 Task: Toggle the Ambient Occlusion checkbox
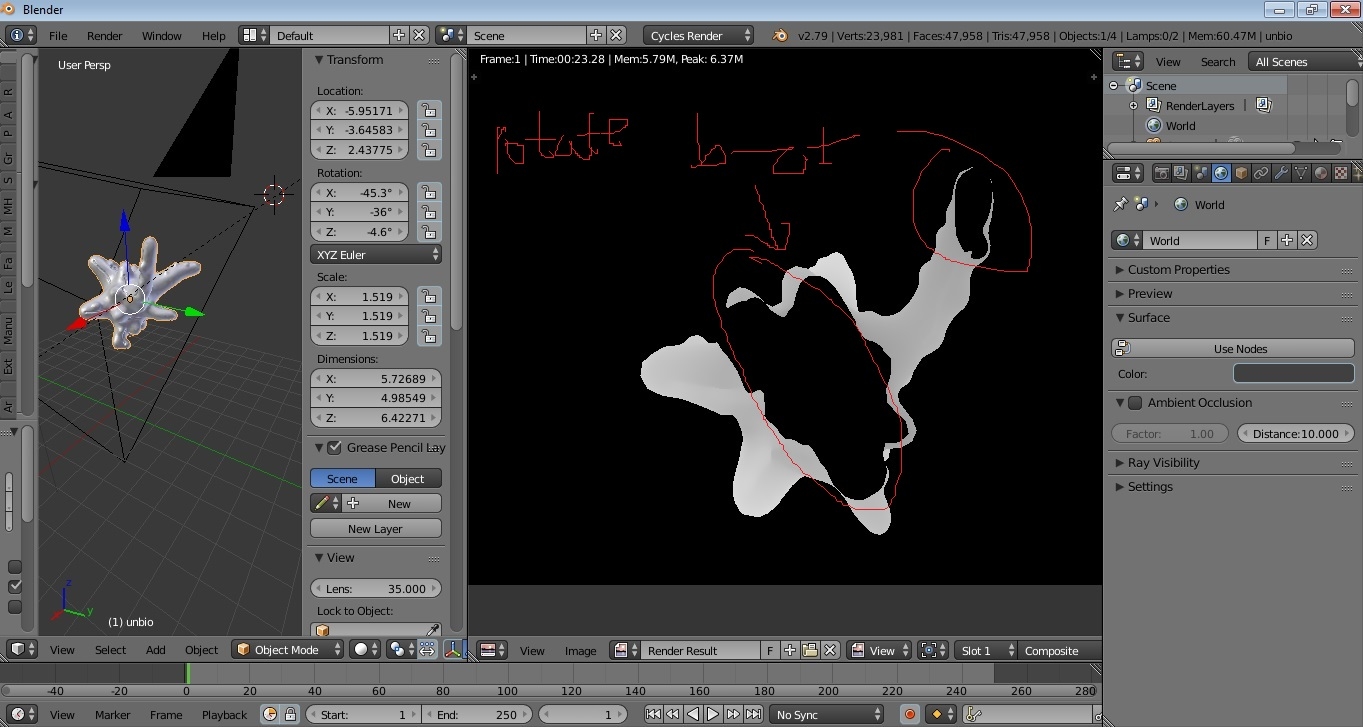pos(1135,403)
